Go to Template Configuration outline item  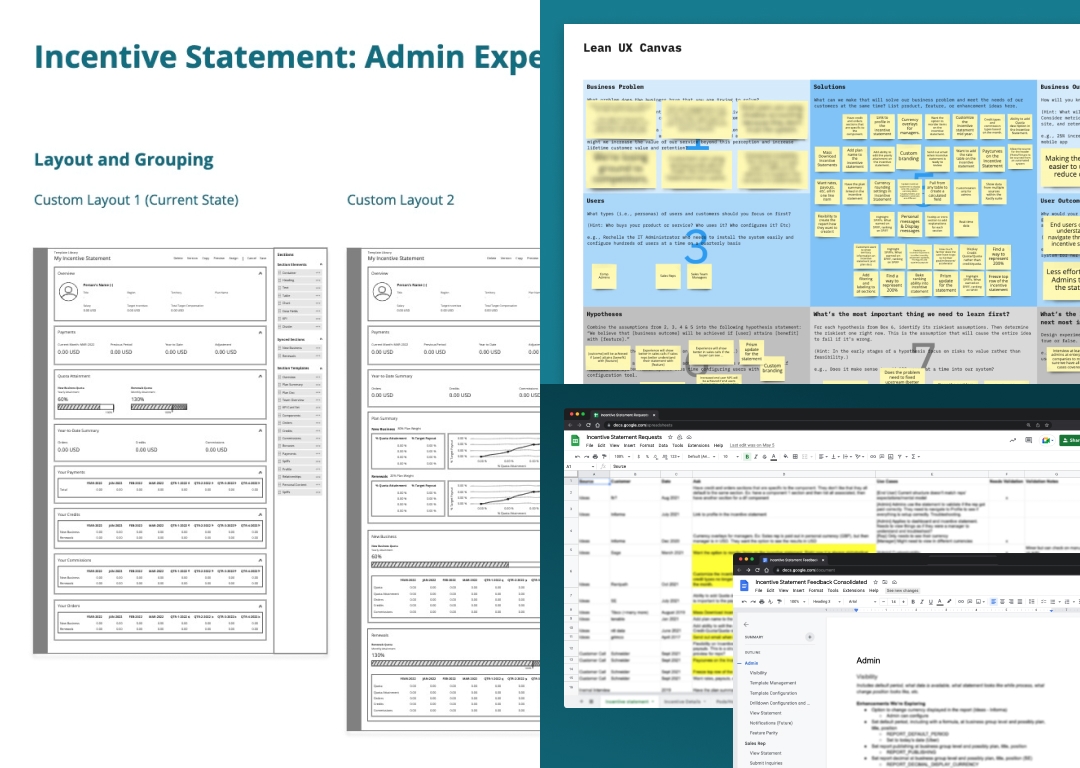(773, 693)
